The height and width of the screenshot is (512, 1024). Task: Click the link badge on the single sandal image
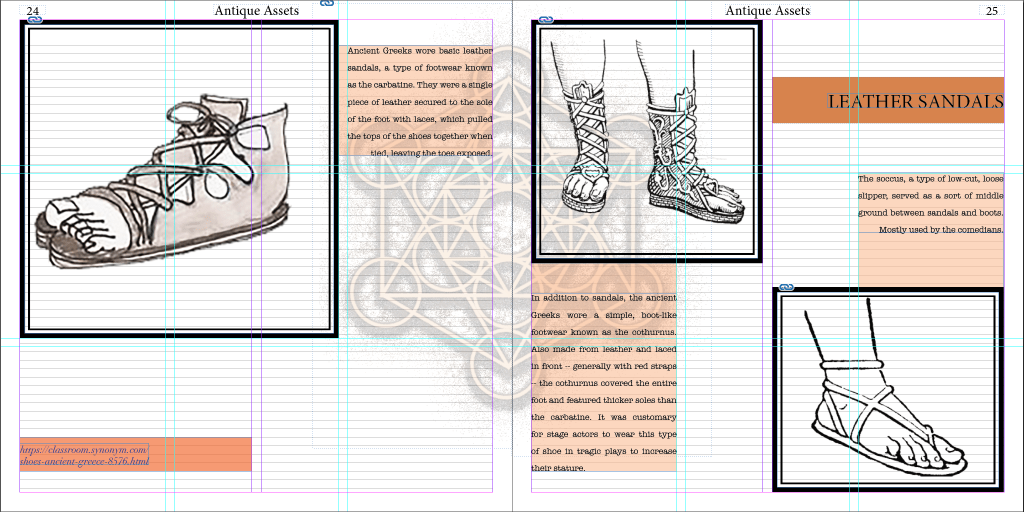(786, 287)
